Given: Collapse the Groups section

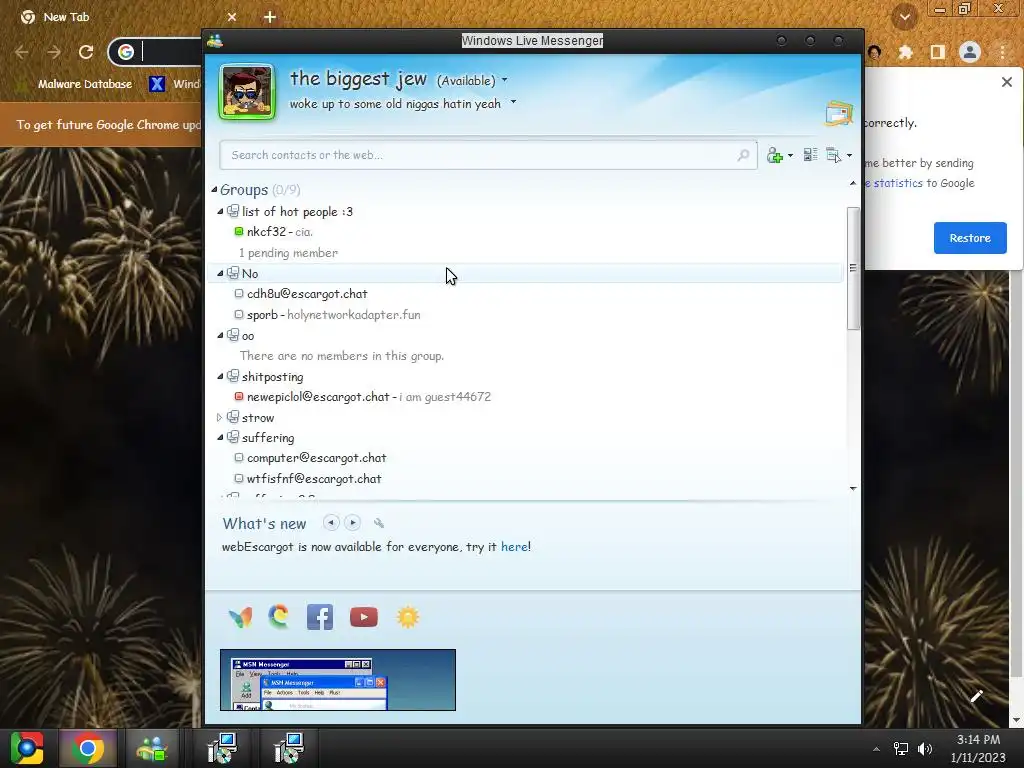Looking at the screenshot, I should 214,189.
